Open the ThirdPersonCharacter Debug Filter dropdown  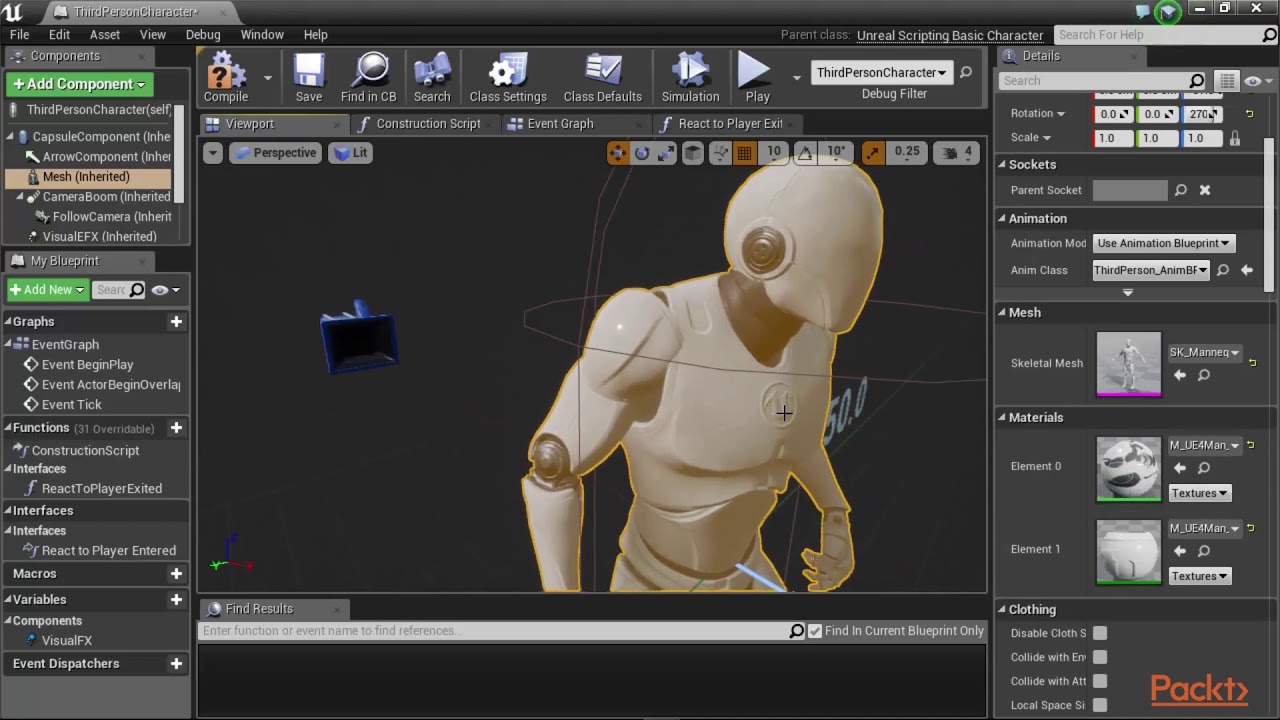pos(881,72)
